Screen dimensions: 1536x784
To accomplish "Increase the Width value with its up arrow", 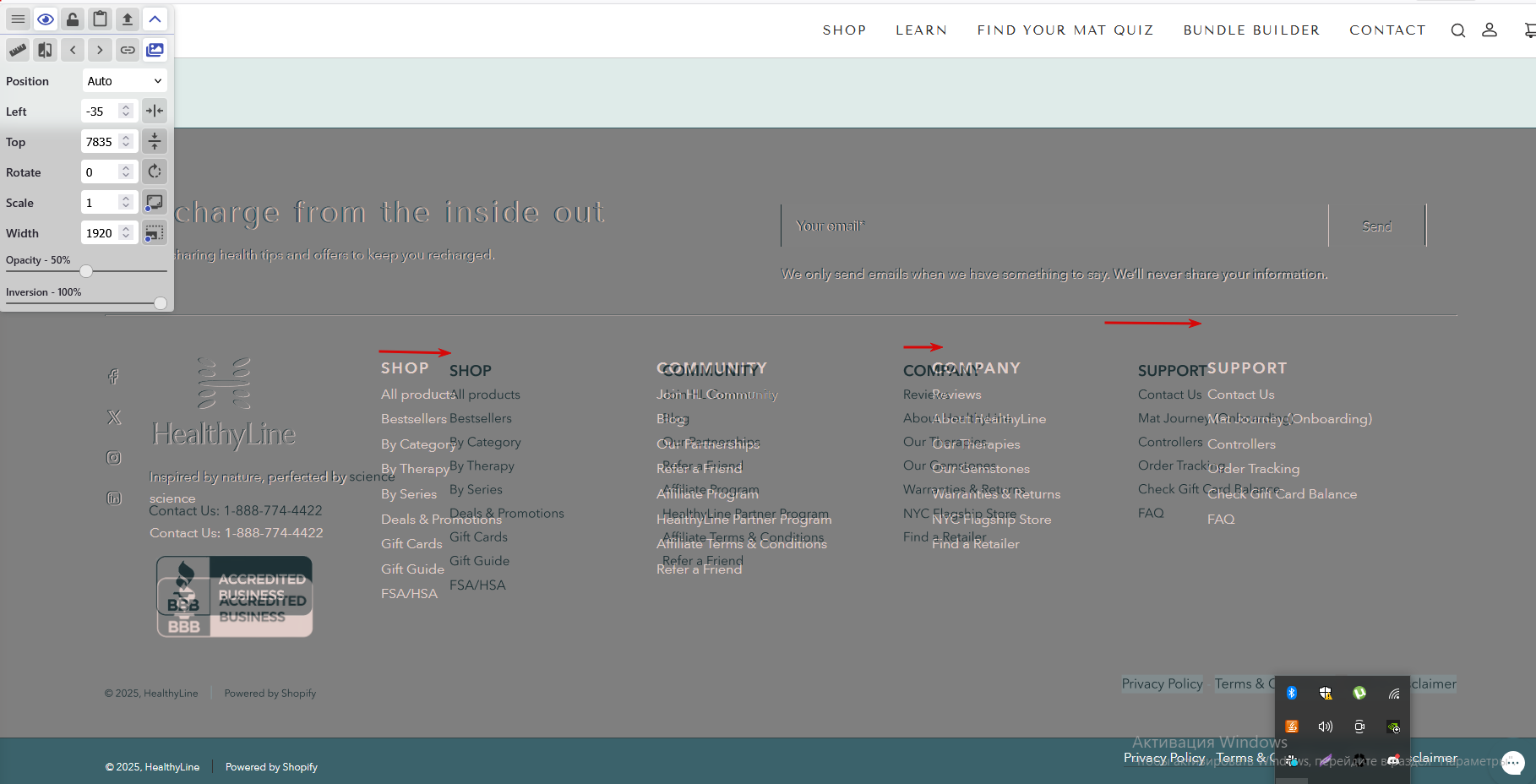I will click(126, 229).
